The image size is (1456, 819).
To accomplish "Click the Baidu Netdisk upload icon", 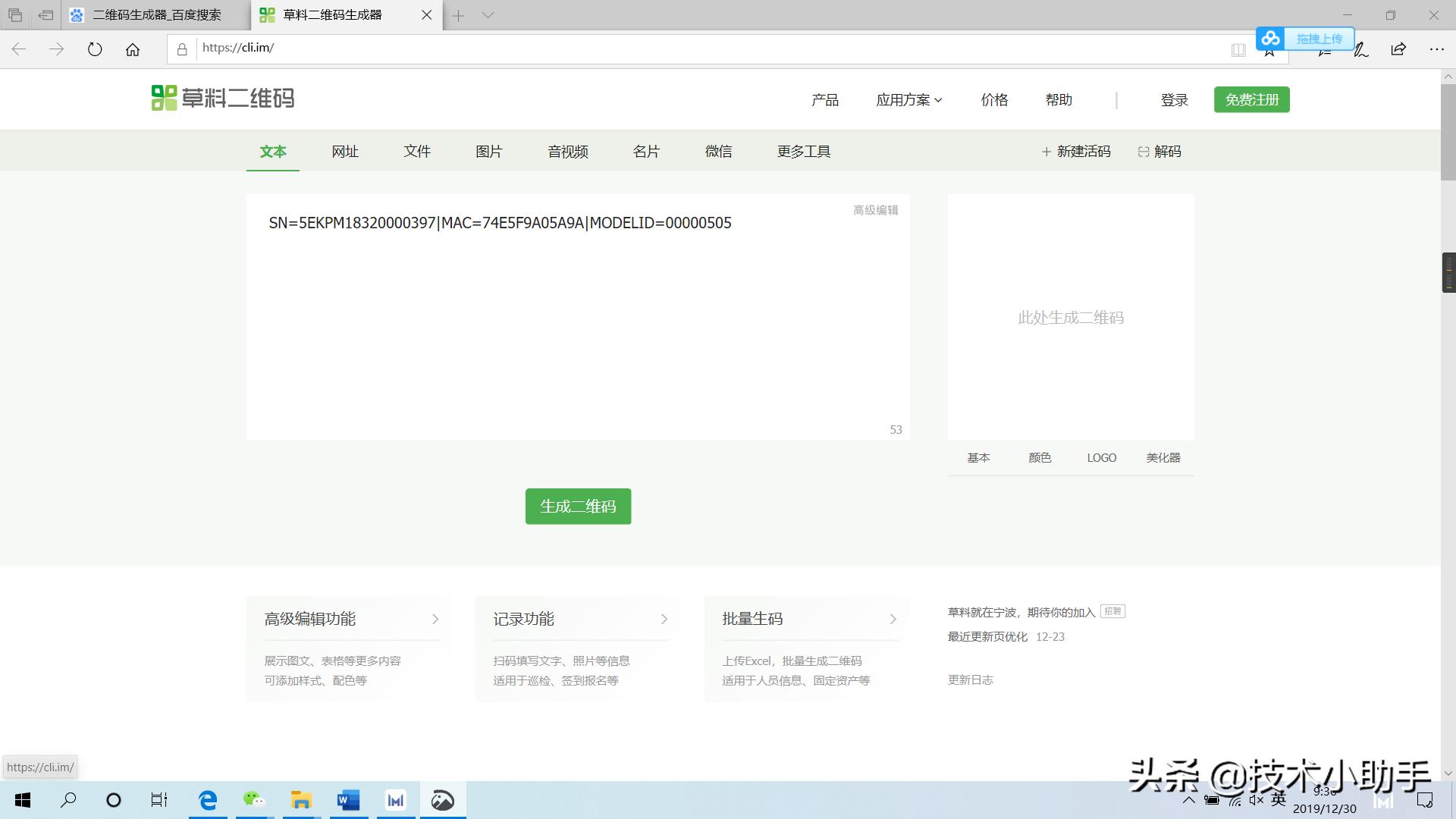I will [1271, 38].
